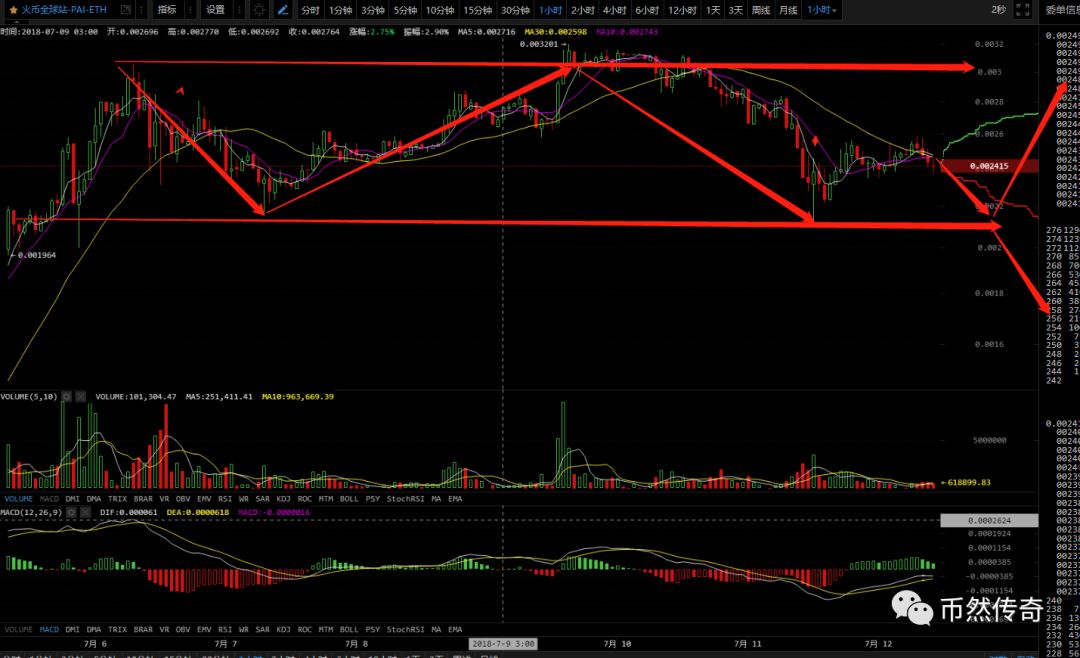Image resolution: width=1080 pixels, height=658 pixels.
Task: Open the 设置 settings menu
Action: pyautogui.click(x=216, y=10)
